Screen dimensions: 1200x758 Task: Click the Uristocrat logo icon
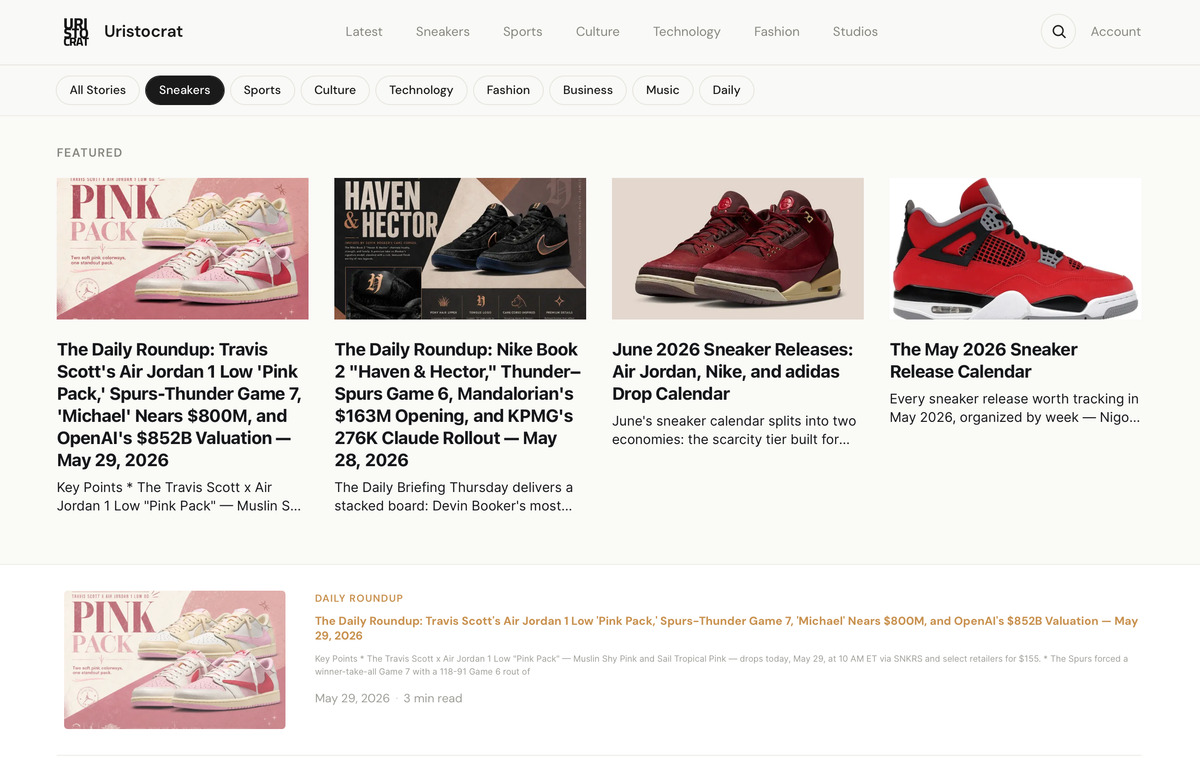pyautogui.click(x=76, y=32)
